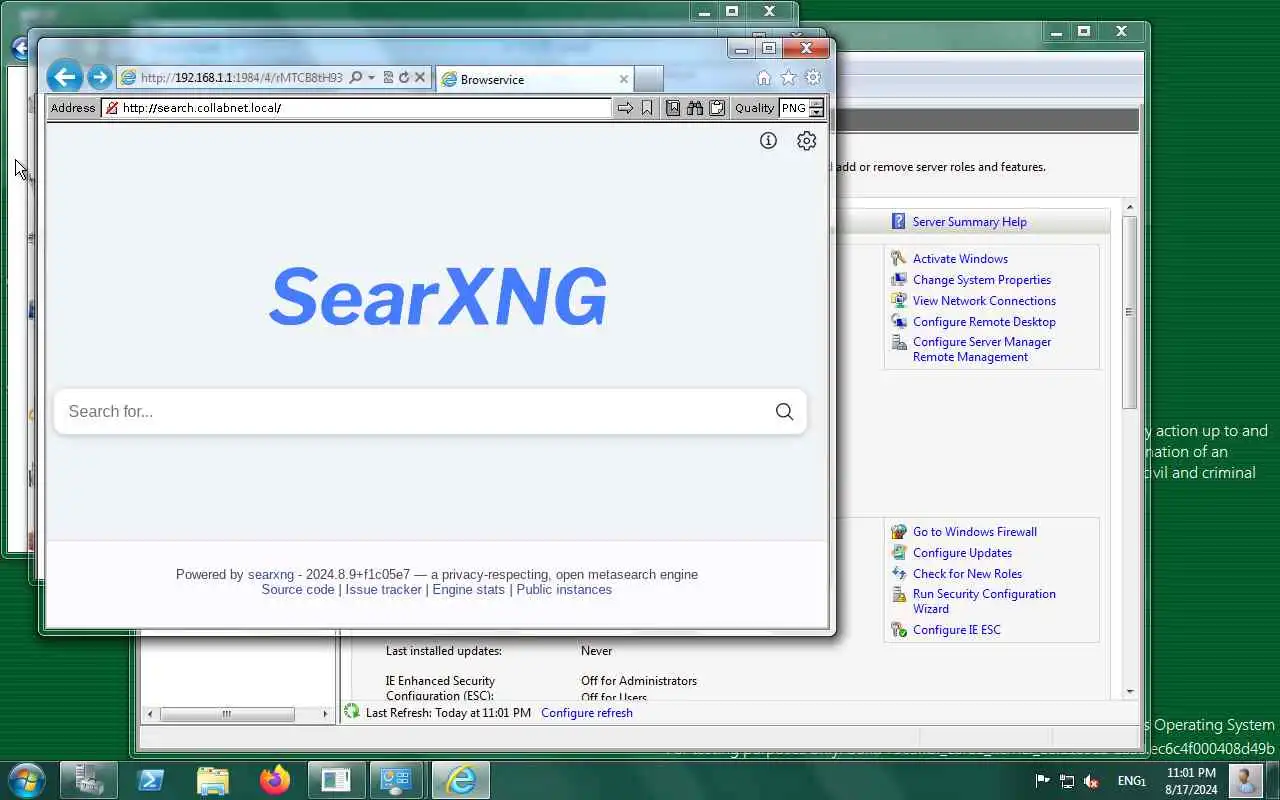Click the Browservice clipboard icon
This screenshot has width=1280, height=800.
[717, 108]
